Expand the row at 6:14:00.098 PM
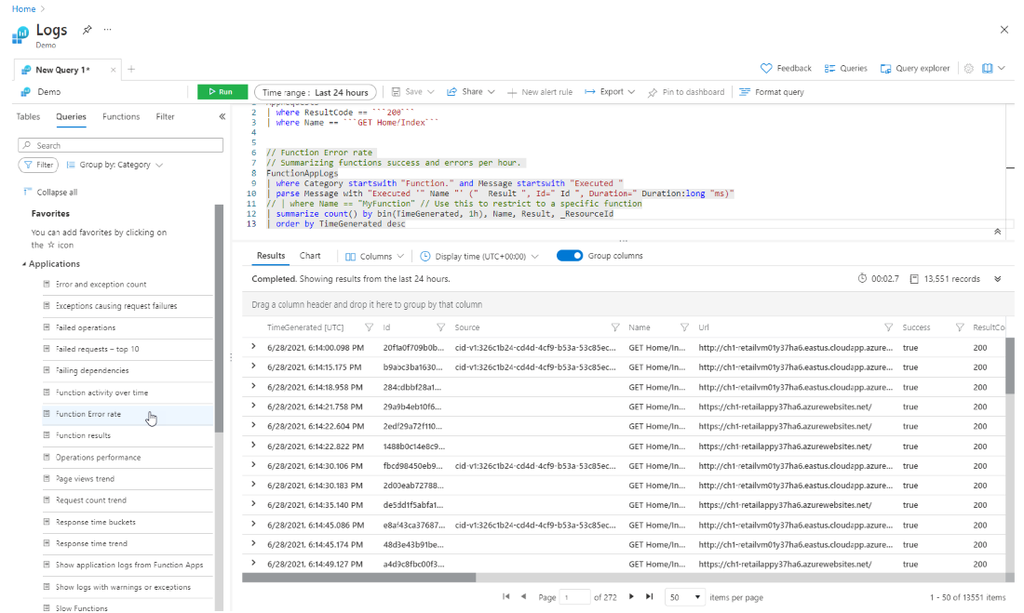 pyautogui.click(x=254, y=347)
